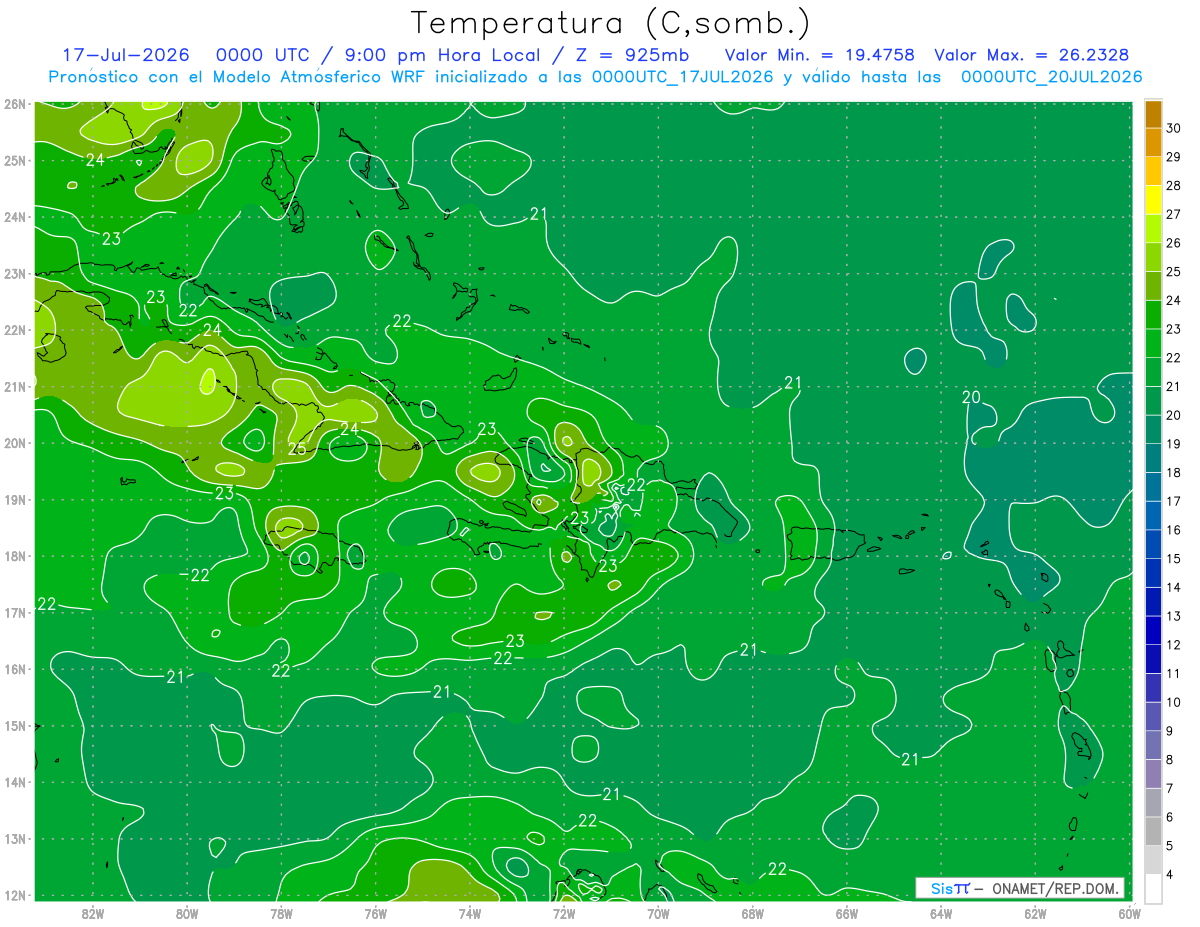Screen dimensions: 1200x927
Task: Click the '70W' longitude axis label
Action: (658, 913)
